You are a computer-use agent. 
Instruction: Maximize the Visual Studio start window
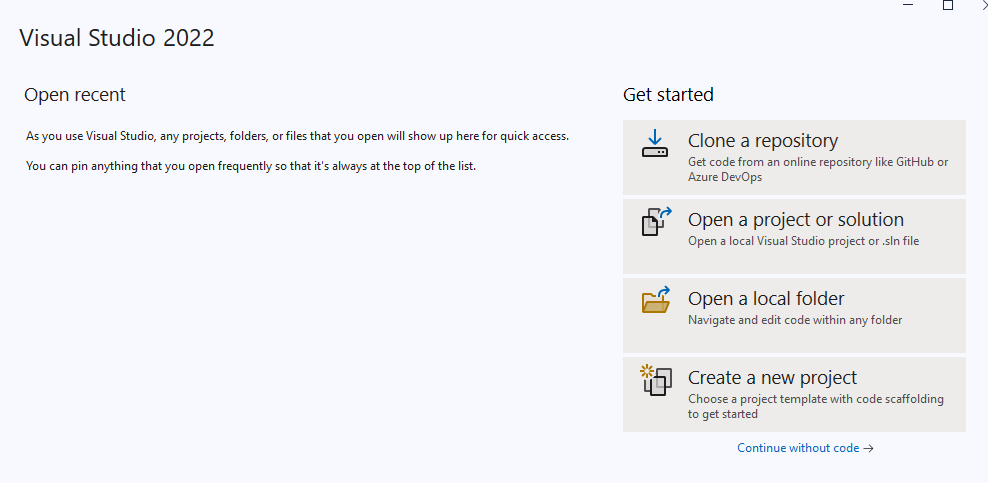coord(948,5)
